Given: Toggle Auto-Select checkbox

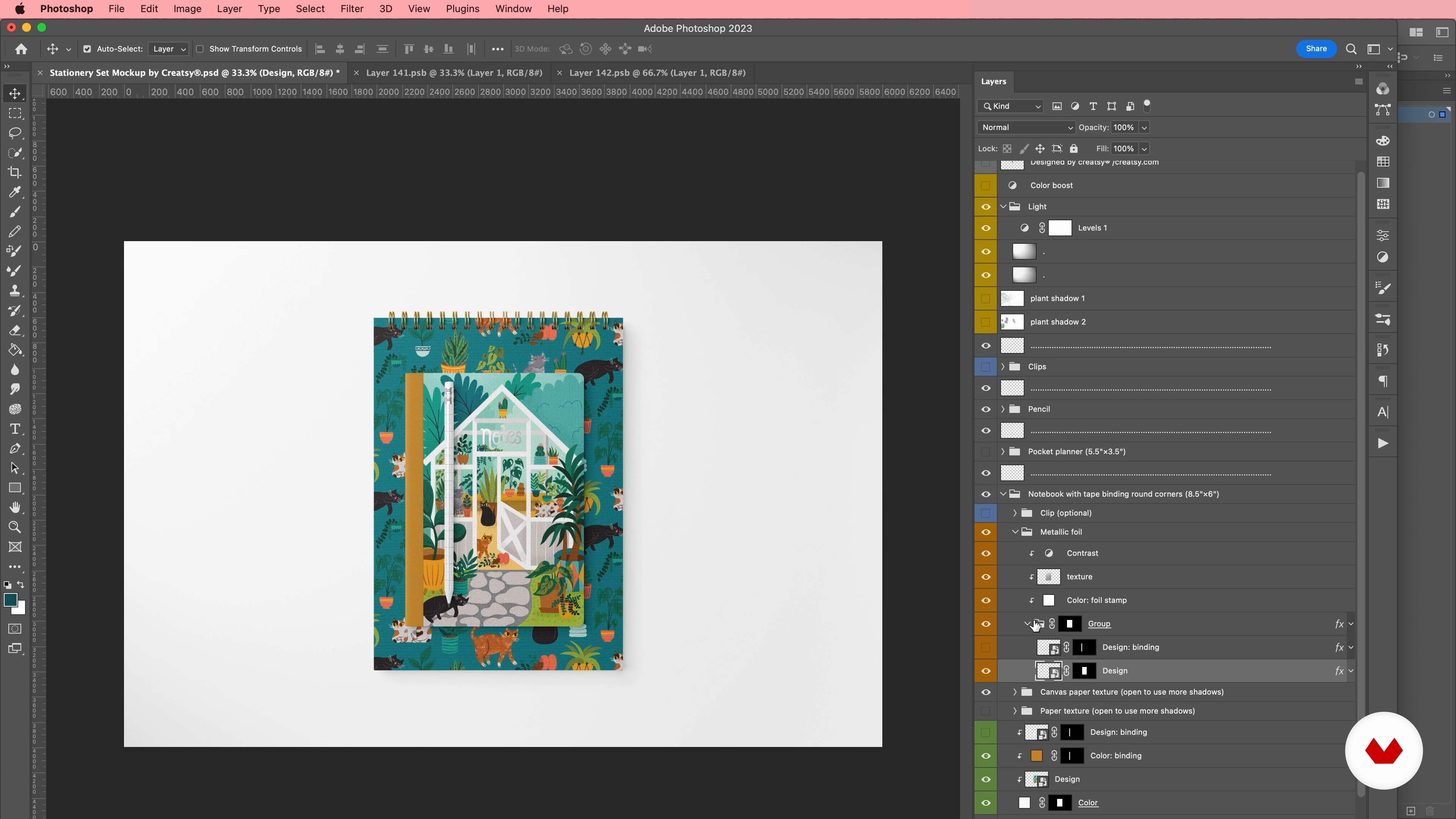Looking at the screenshot, I should click(x=87, y=49).
